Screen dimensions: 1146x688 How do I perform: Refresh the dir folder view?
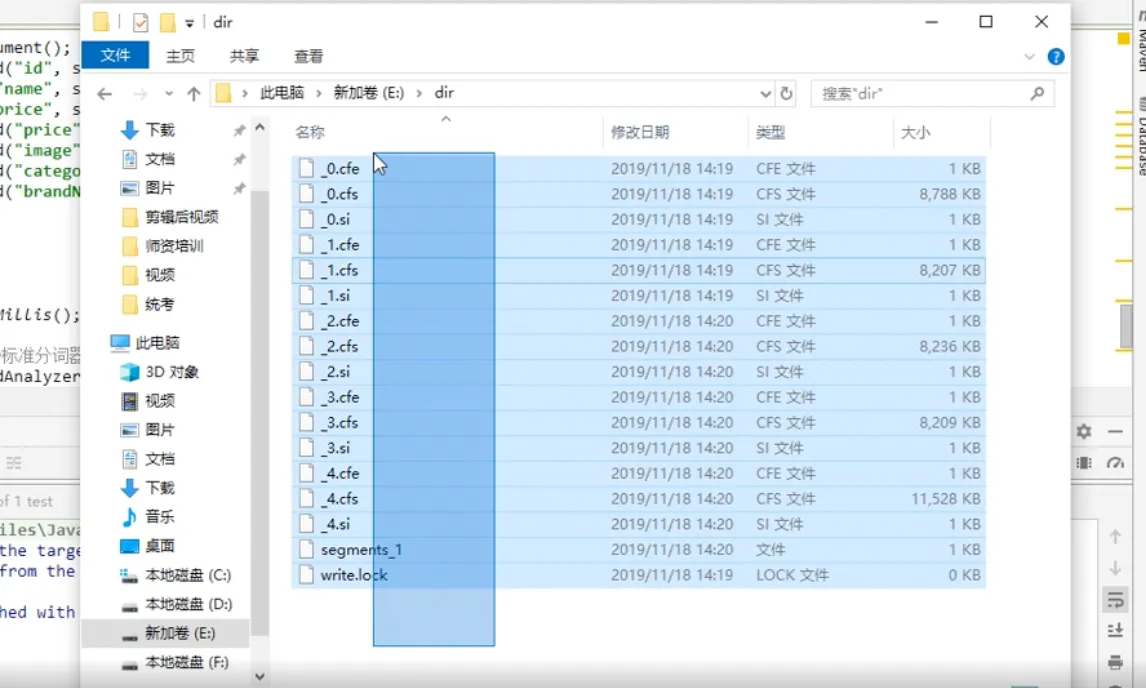[x=786, y=94]
